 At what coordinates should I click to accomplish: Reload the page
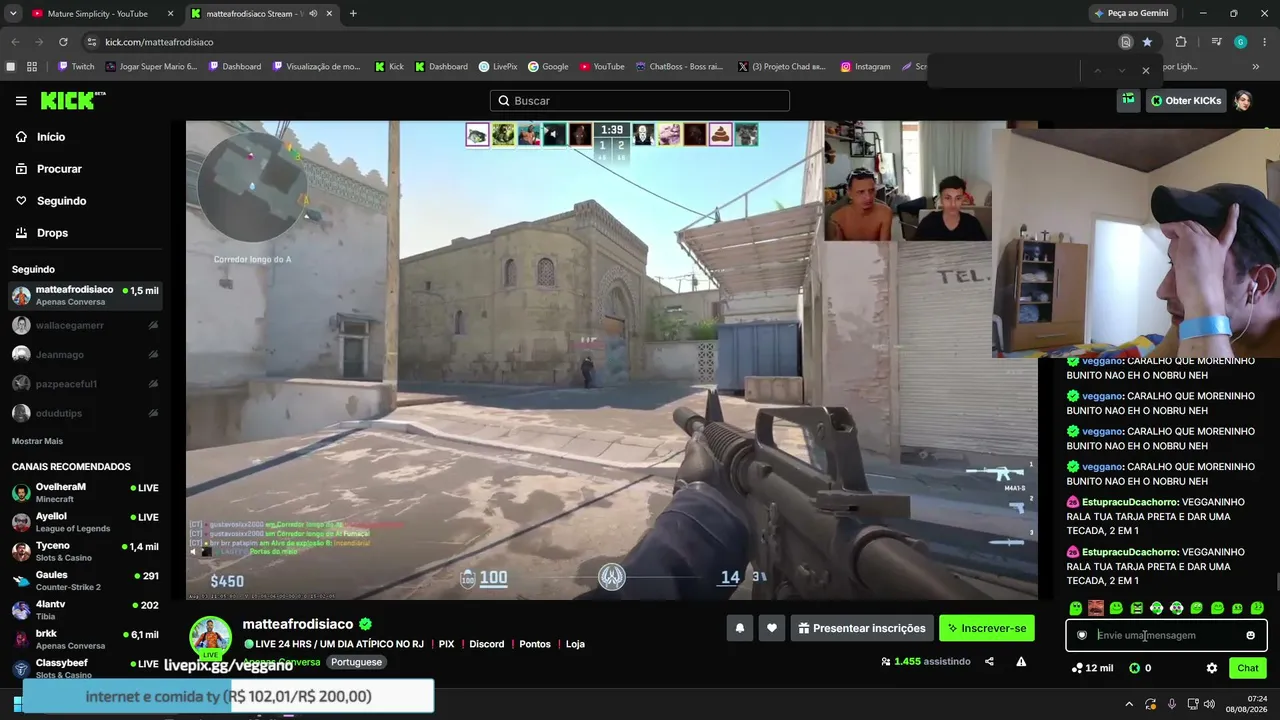click(x=63, y=42)
